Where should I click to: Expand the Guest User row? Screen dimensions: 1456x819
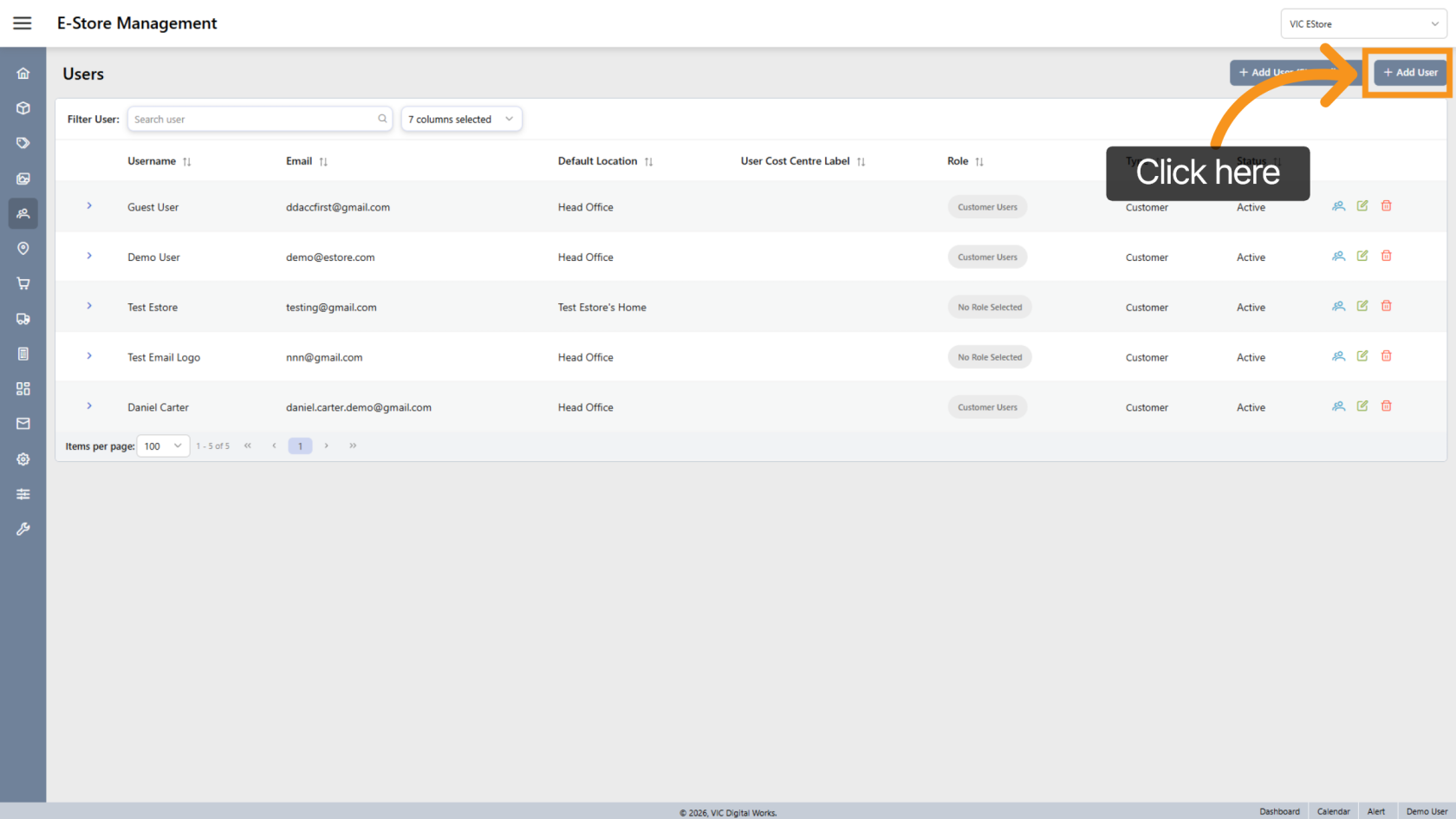[x=88, y=206]
